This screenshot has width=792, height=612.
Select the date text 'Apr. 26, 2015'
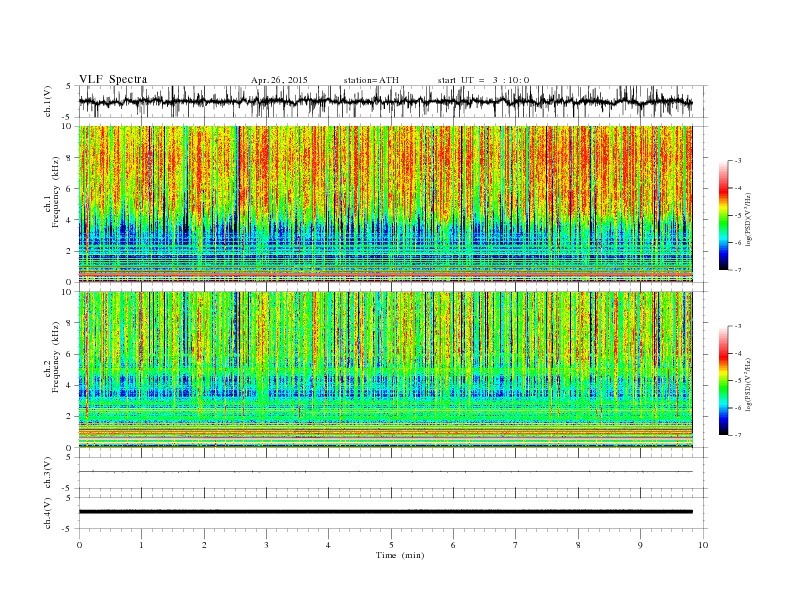click(x=279, y=80)
